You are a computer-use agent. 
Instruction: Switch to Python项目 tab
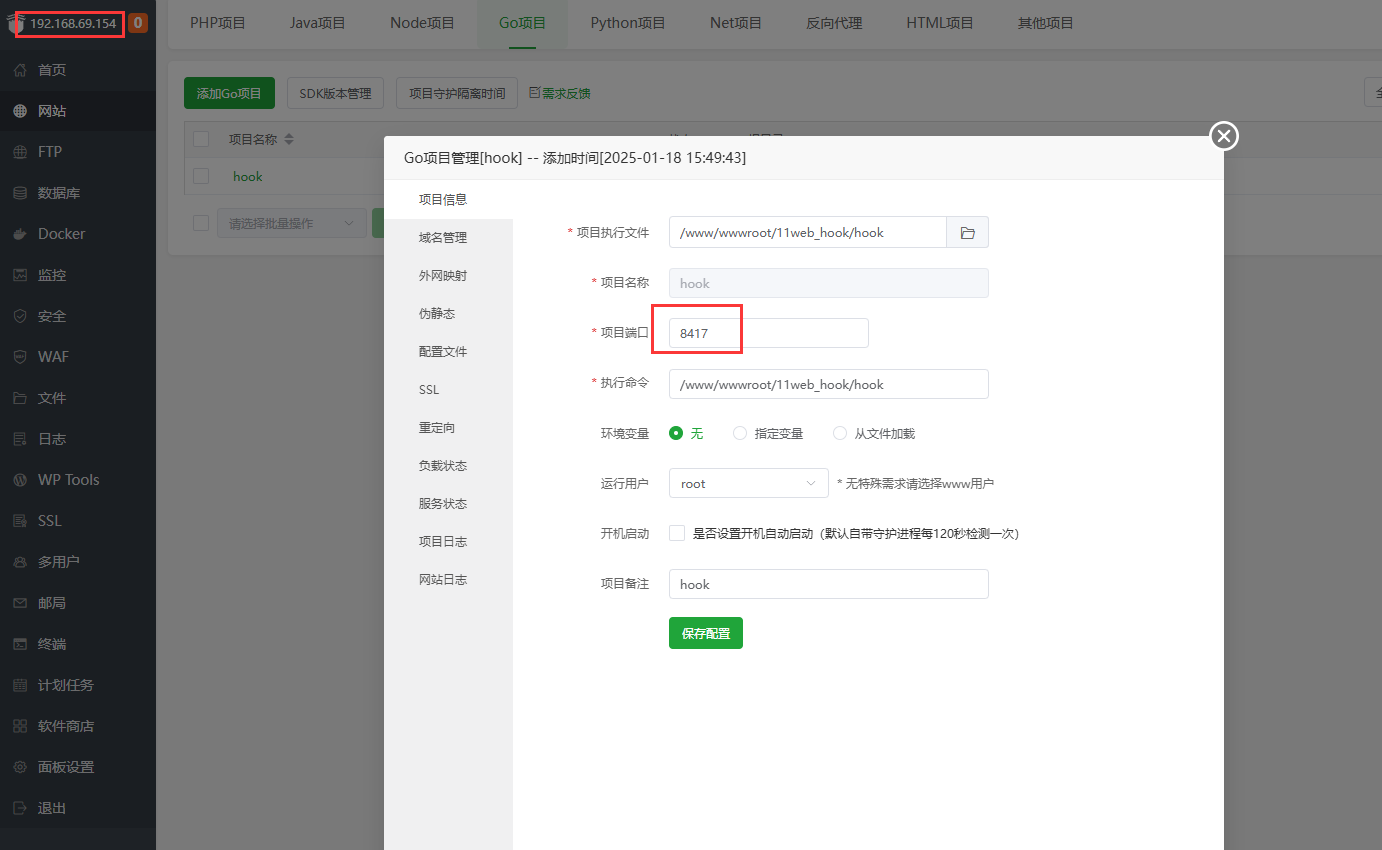point(628,22)
